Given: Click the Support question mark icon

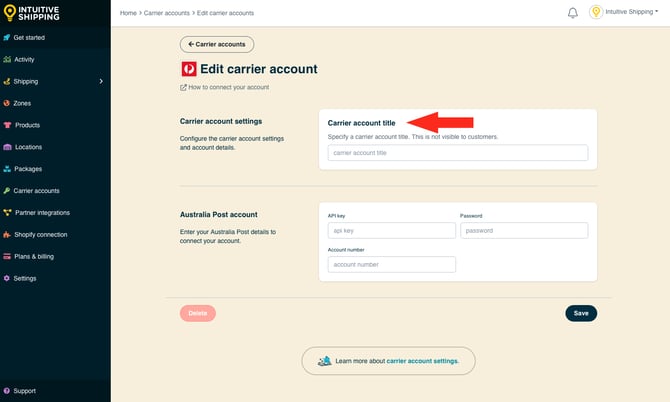Looking at the screenshot, I should 6,391.
